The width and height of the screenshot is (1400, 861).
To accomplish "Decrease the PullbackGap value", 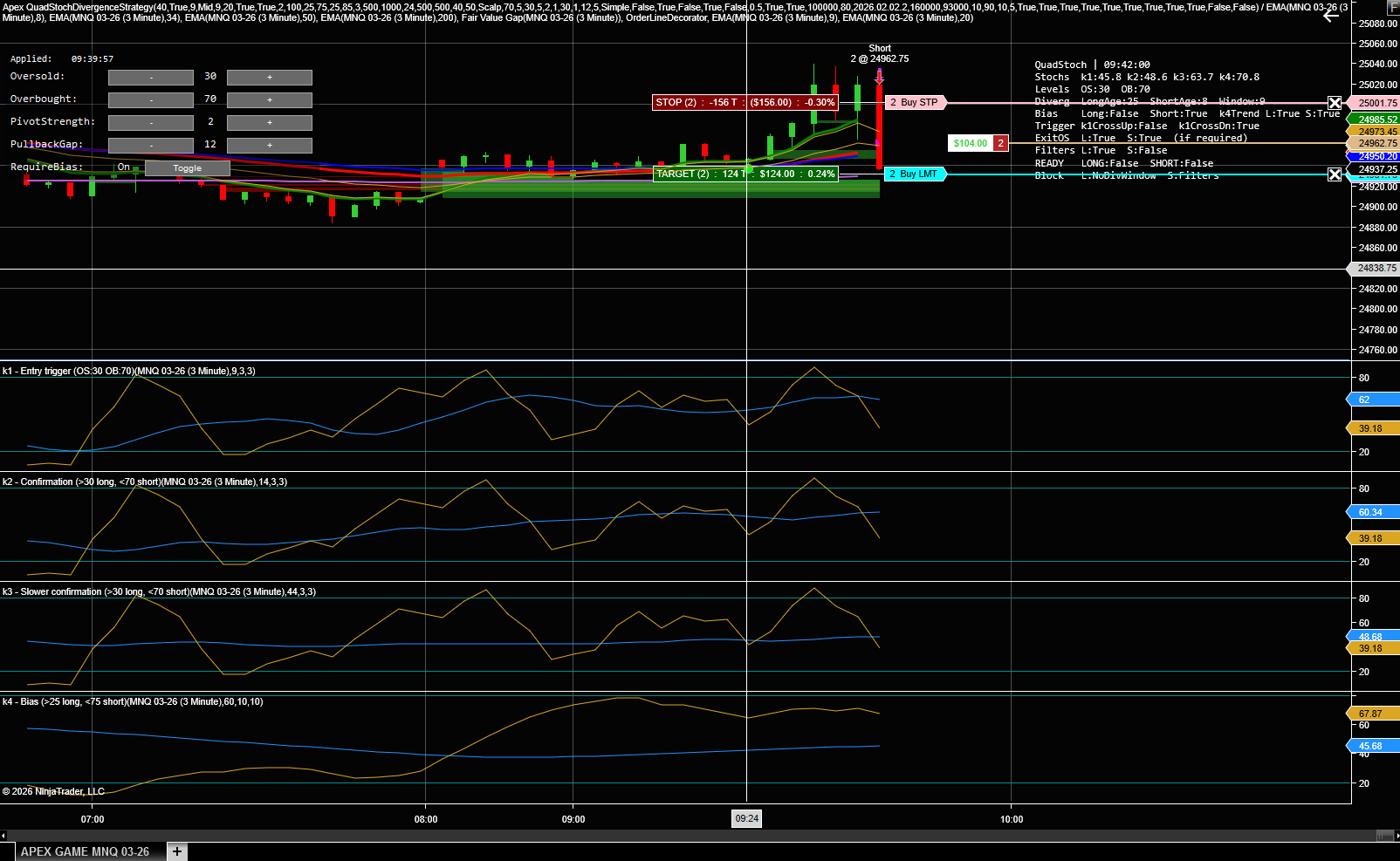I will [151, 146].
